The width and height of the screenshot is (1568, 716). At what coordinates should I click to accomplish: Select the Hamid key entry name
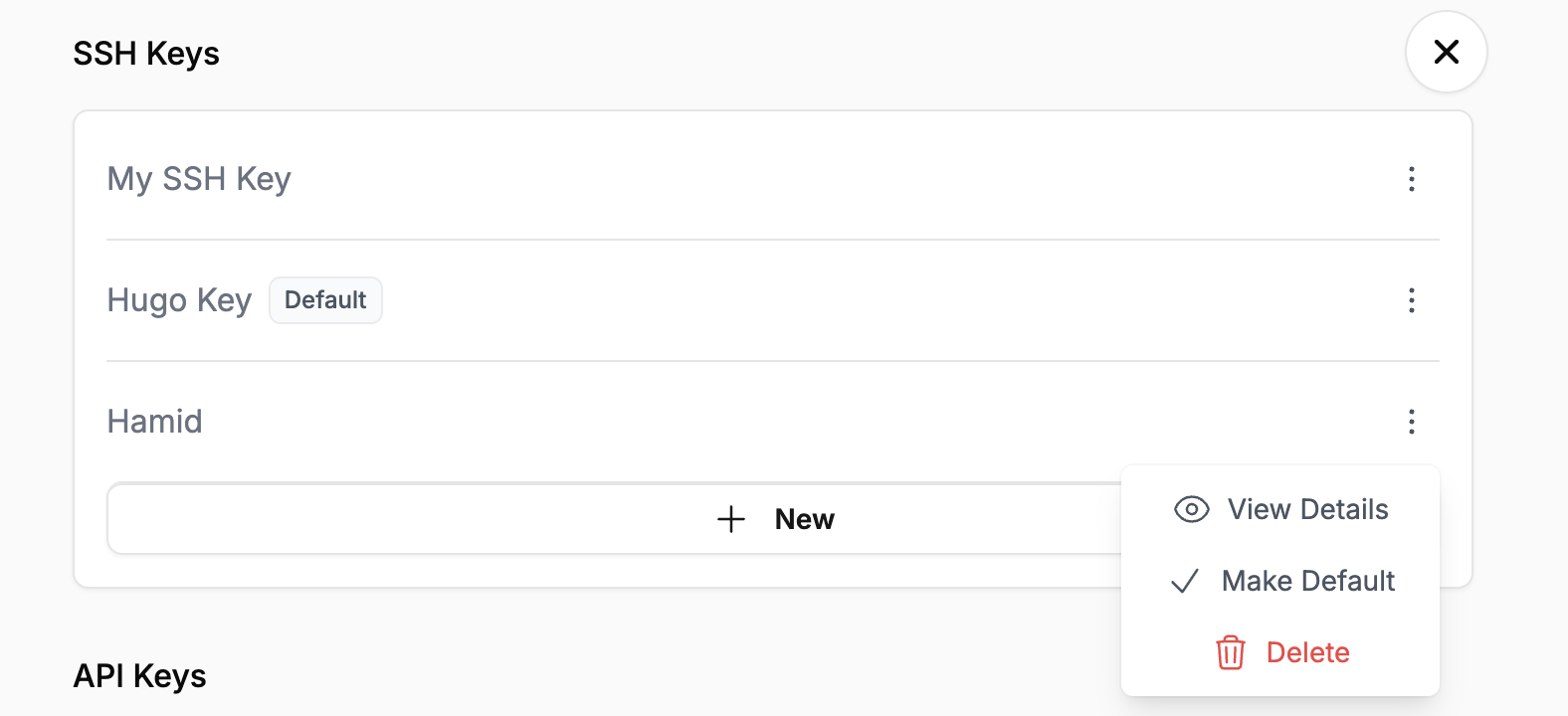click(154, 422)
